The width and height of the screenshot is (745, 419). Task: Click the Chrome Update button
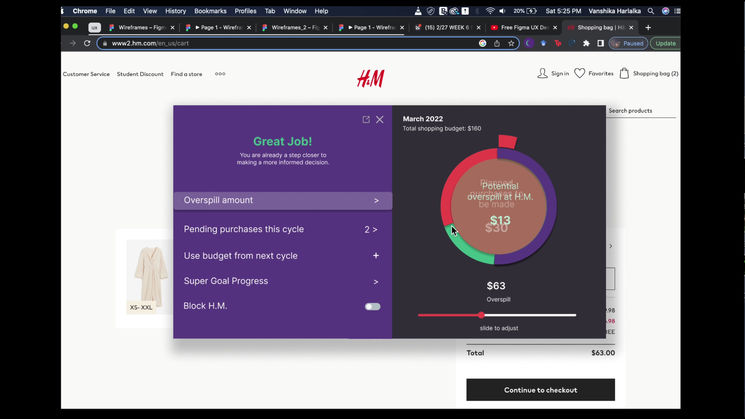click(x=665, y=43)
